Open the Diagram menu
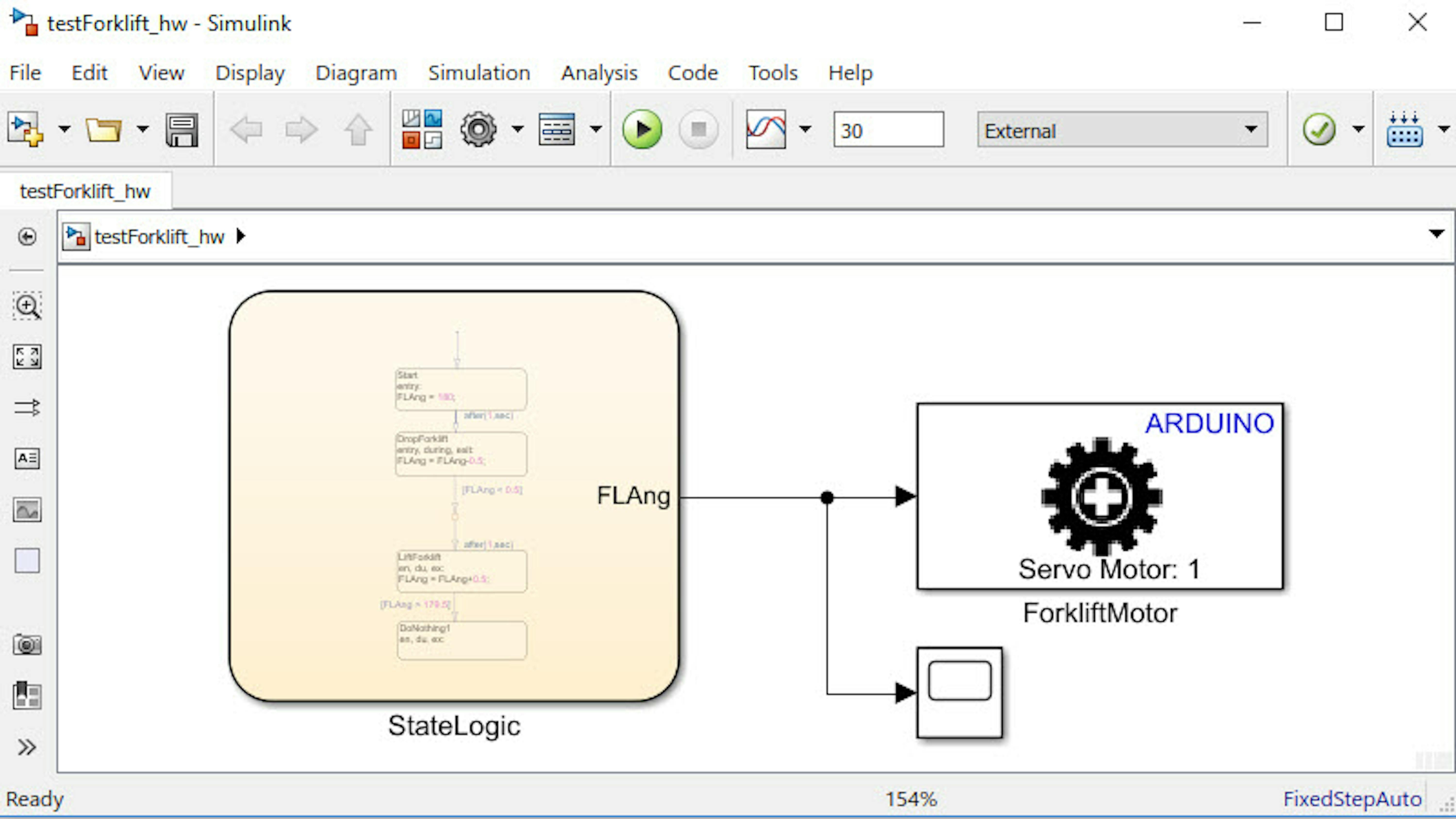This screenshot has width=1456, height=819. point(356,73)
